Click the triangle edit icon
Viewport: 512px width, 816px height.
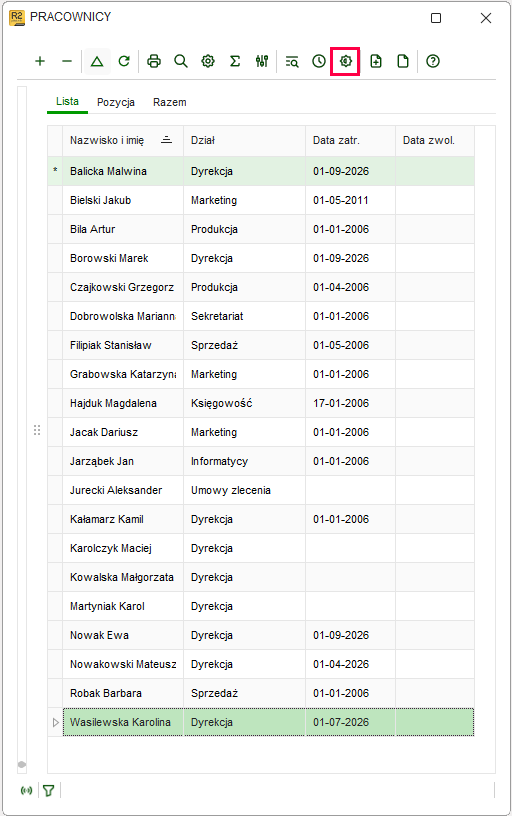(x=97, y=61)
